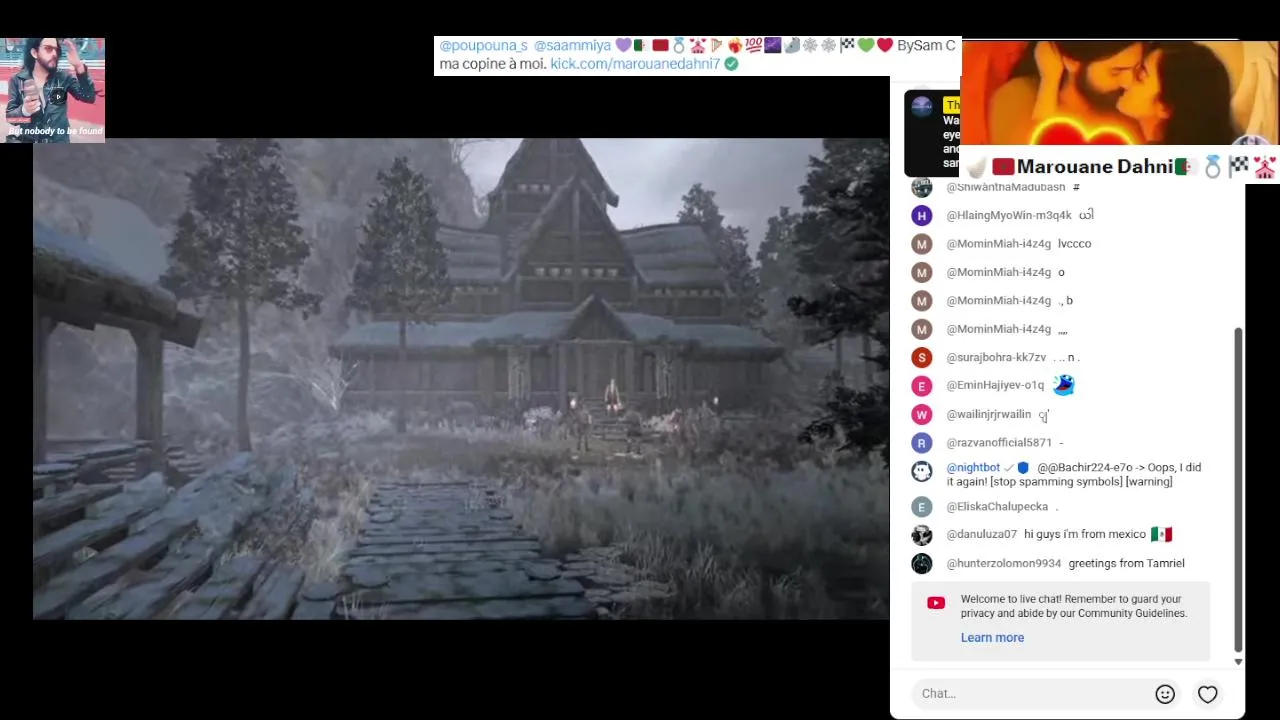
Task: Click the @saammiya mention
Action: [572, 46]
